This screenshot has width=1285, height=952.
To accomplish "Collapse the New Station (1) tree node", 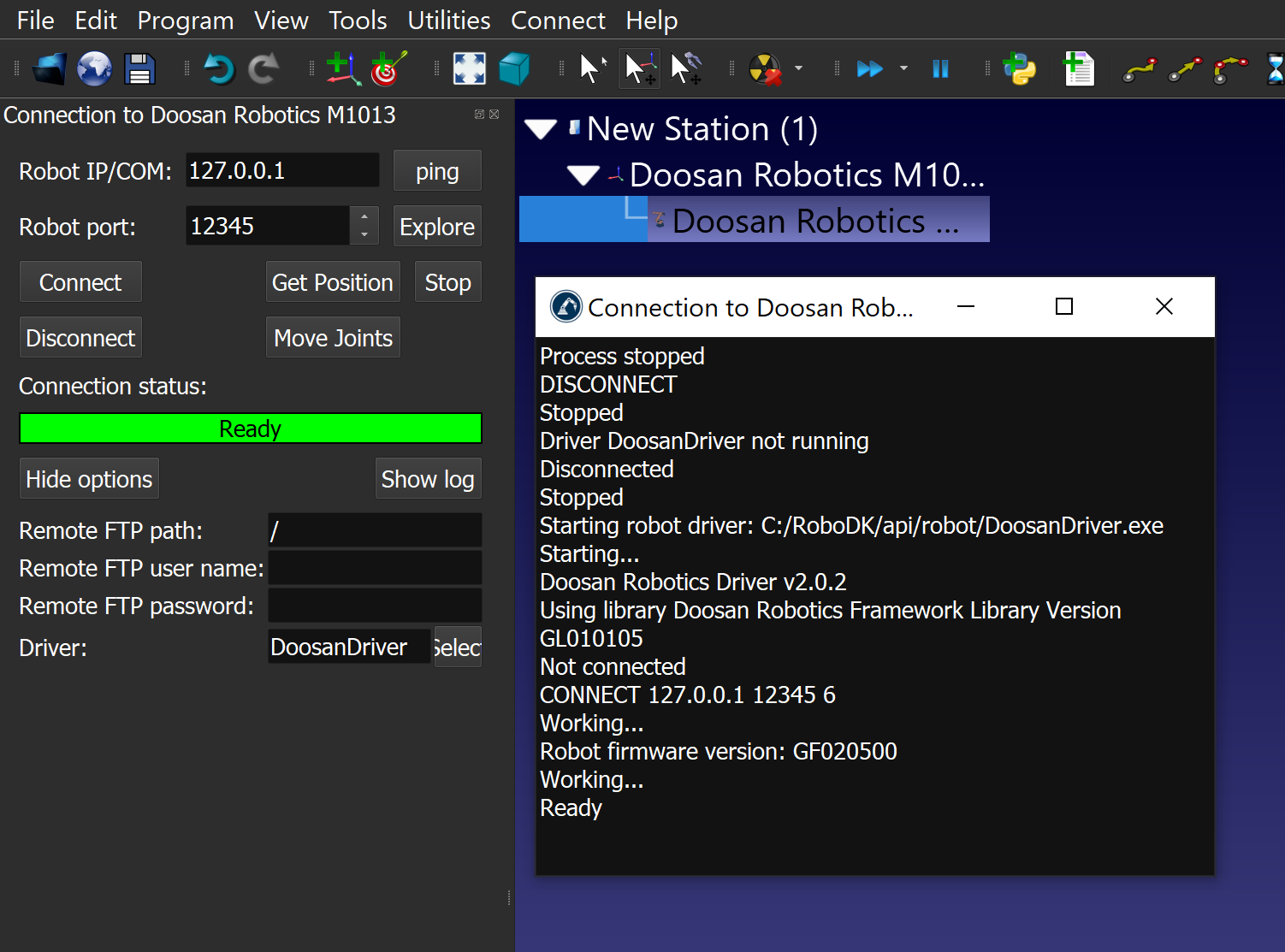I will tap(541, 129).
